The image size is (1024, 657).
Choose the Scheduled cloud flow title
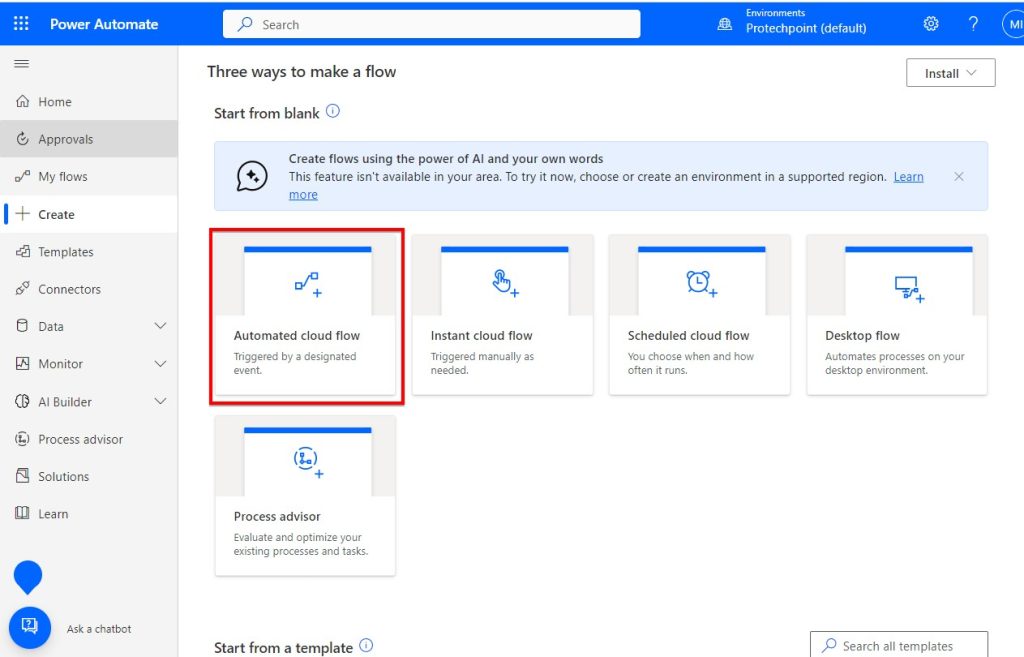pyautogui.click(x=688, y=335)
